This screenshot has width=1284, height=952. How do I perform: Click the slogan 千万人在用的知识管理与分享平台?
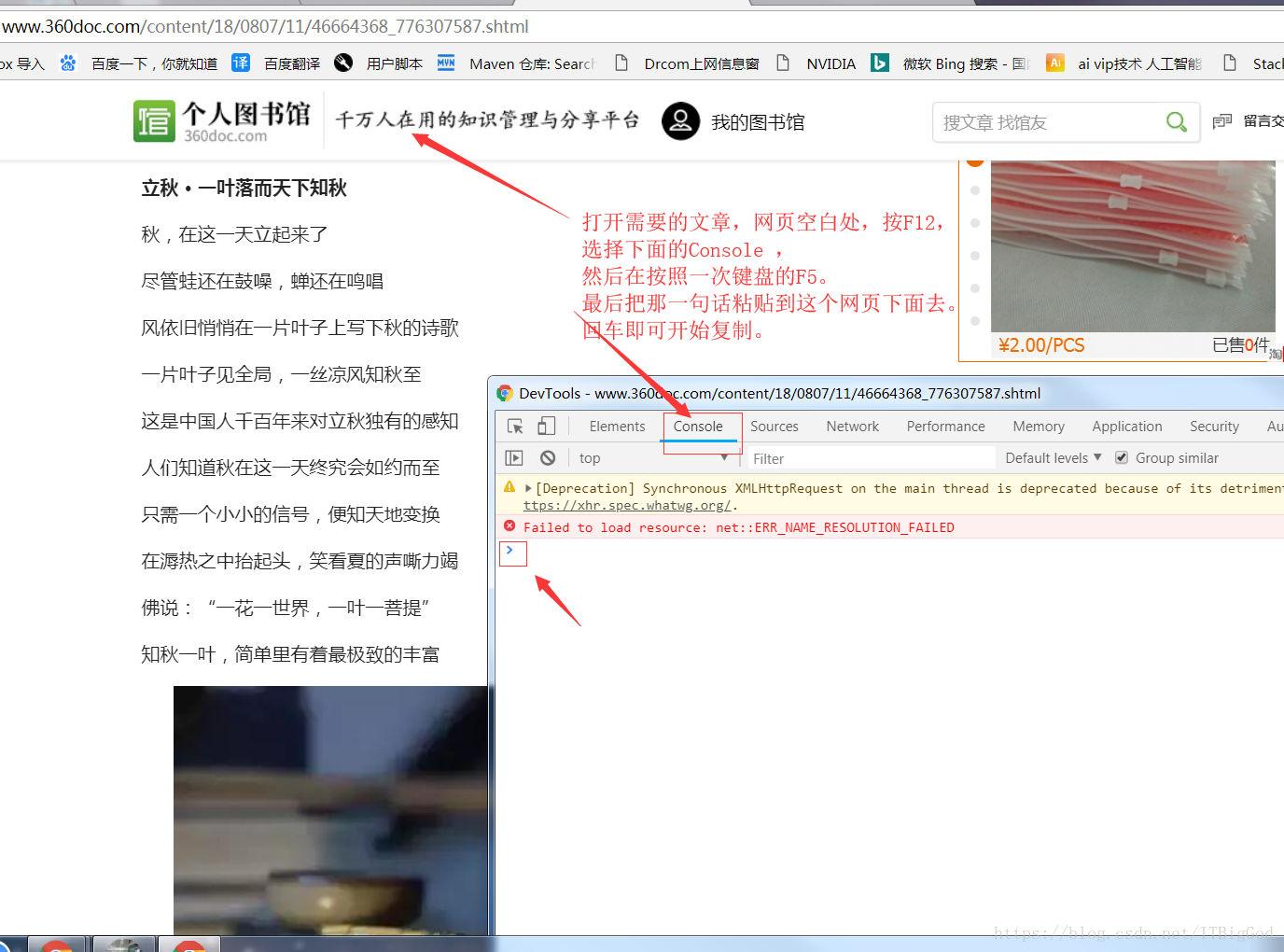pos(487,119)
